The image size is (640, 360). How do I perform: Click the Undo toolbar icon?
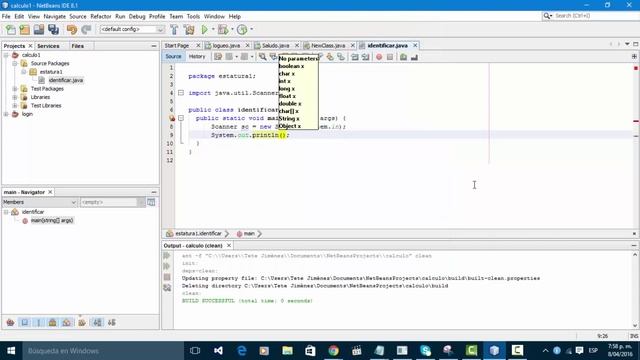(72, 29)
